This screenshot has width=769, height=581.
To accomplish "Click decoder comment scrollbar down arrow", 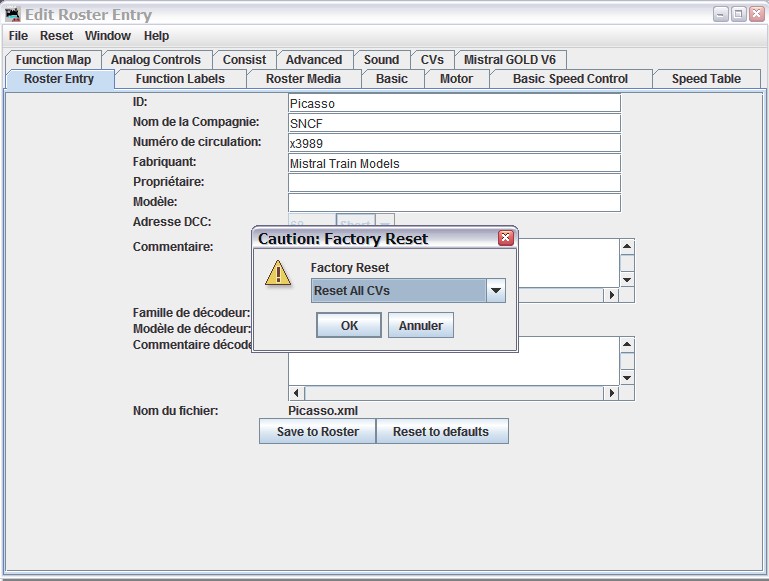I will 627,378.
